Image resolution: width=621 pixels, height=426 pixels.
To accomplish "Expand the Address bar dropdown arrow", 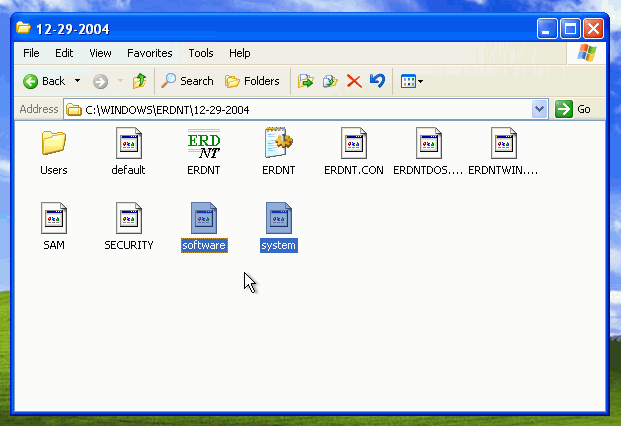I will 539,109.
